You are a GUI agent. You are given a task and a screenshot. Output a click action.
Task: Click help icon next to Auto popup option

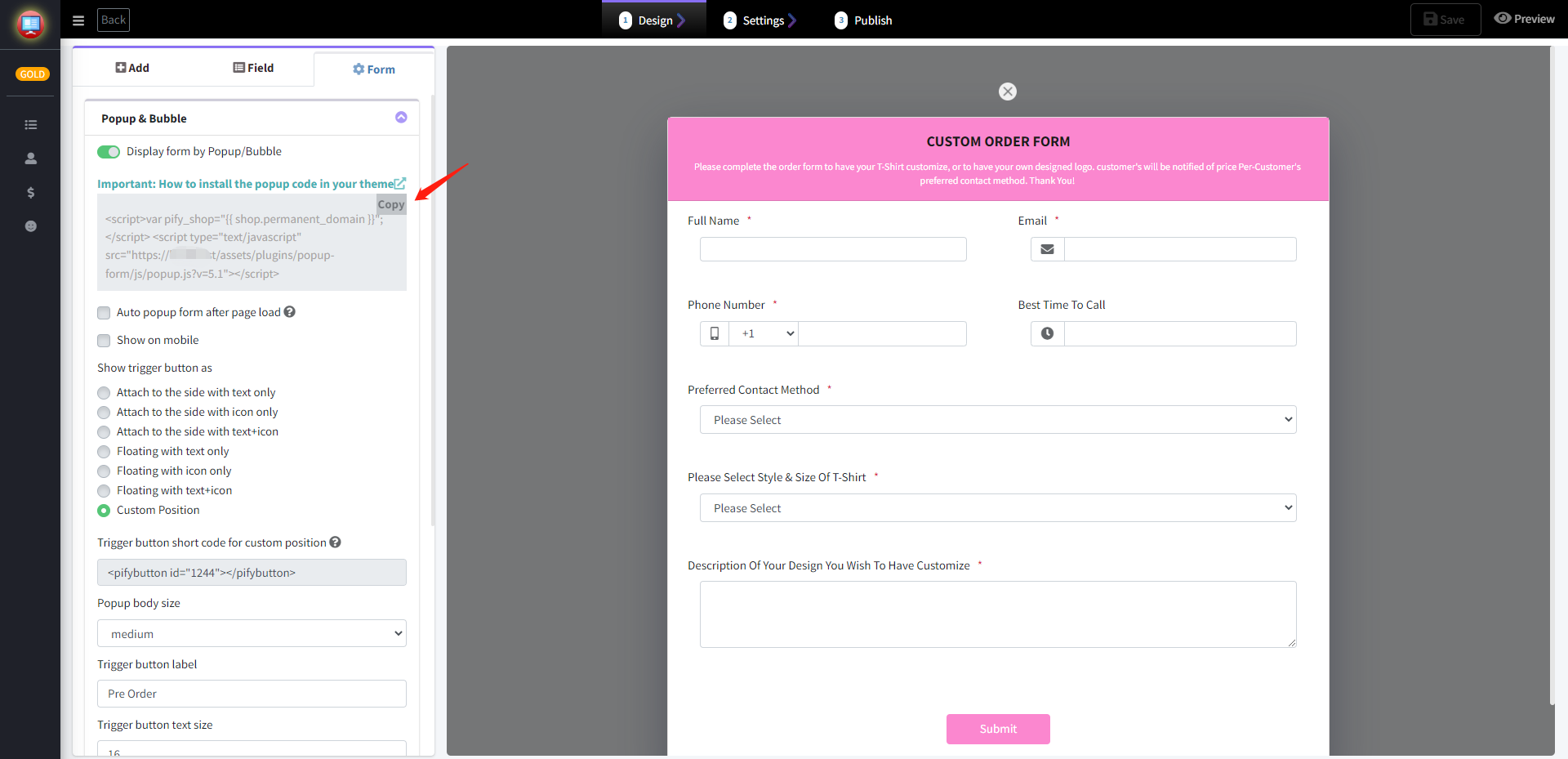pos(290,312)
